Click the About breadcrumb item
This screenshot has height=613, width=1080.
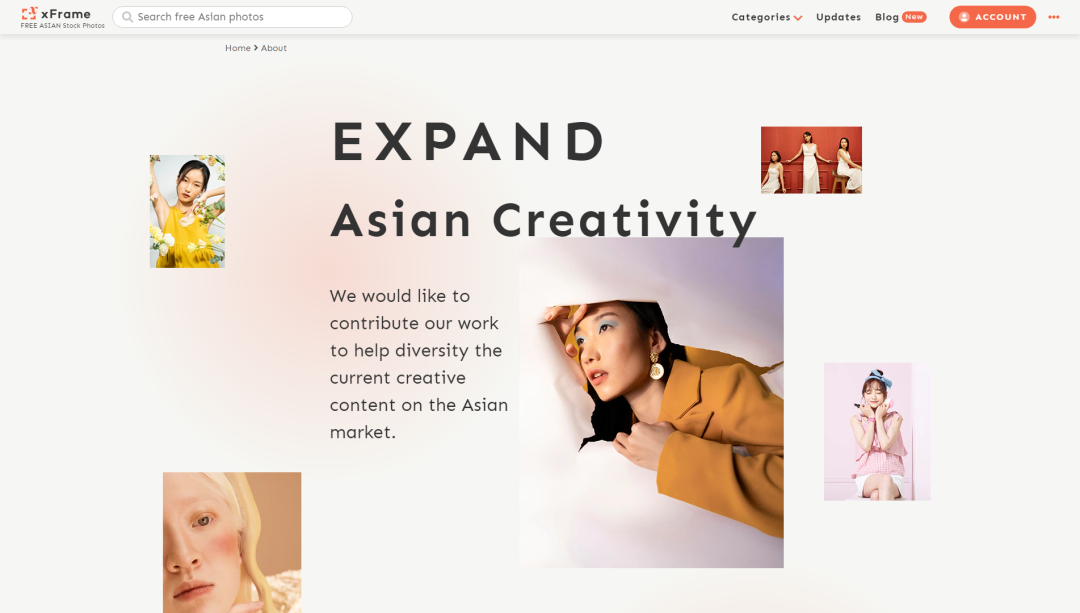[x=273, y=48]
